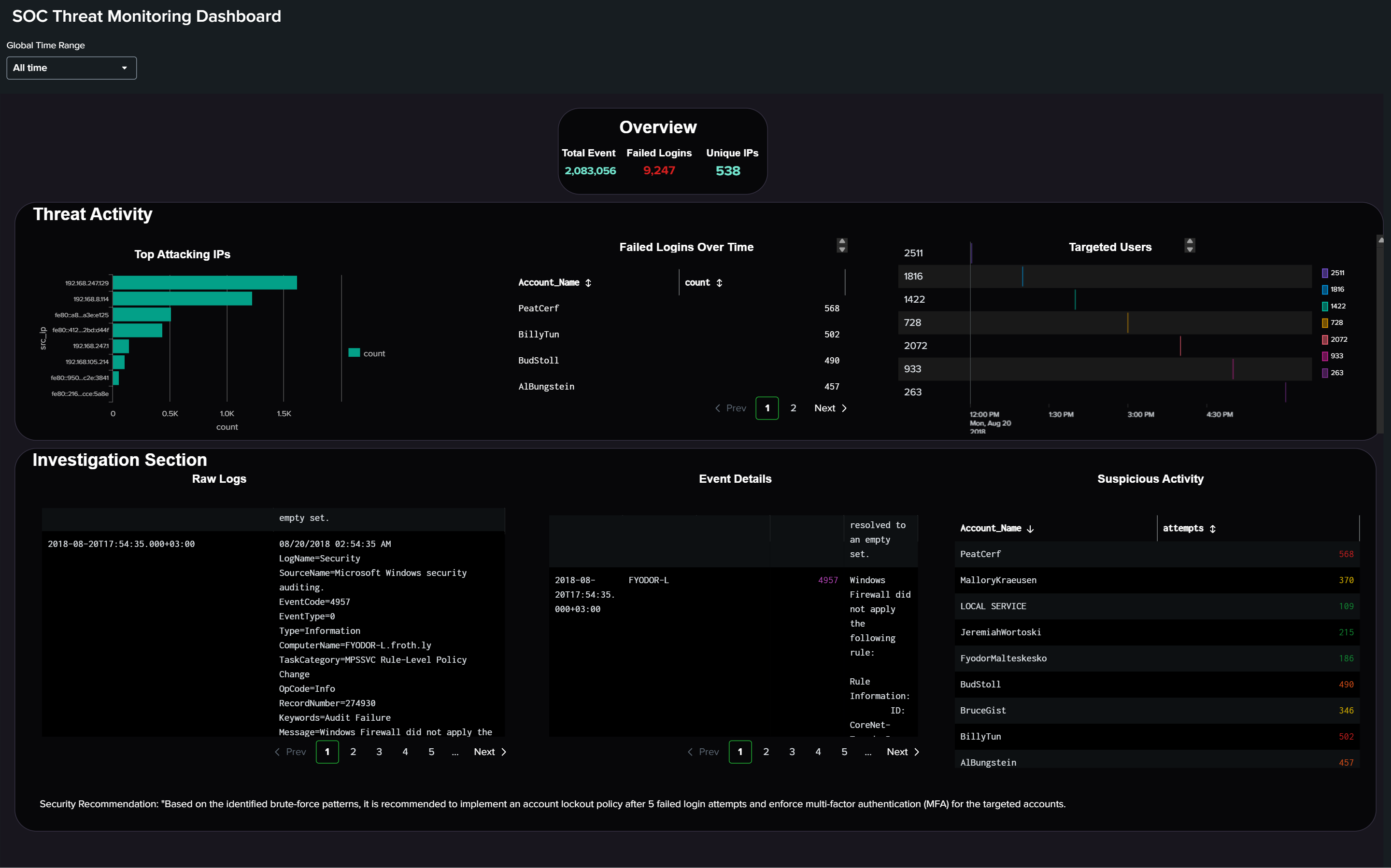Toggle the 263 legend entry in Targeted Users

[x=1332, y=373]
